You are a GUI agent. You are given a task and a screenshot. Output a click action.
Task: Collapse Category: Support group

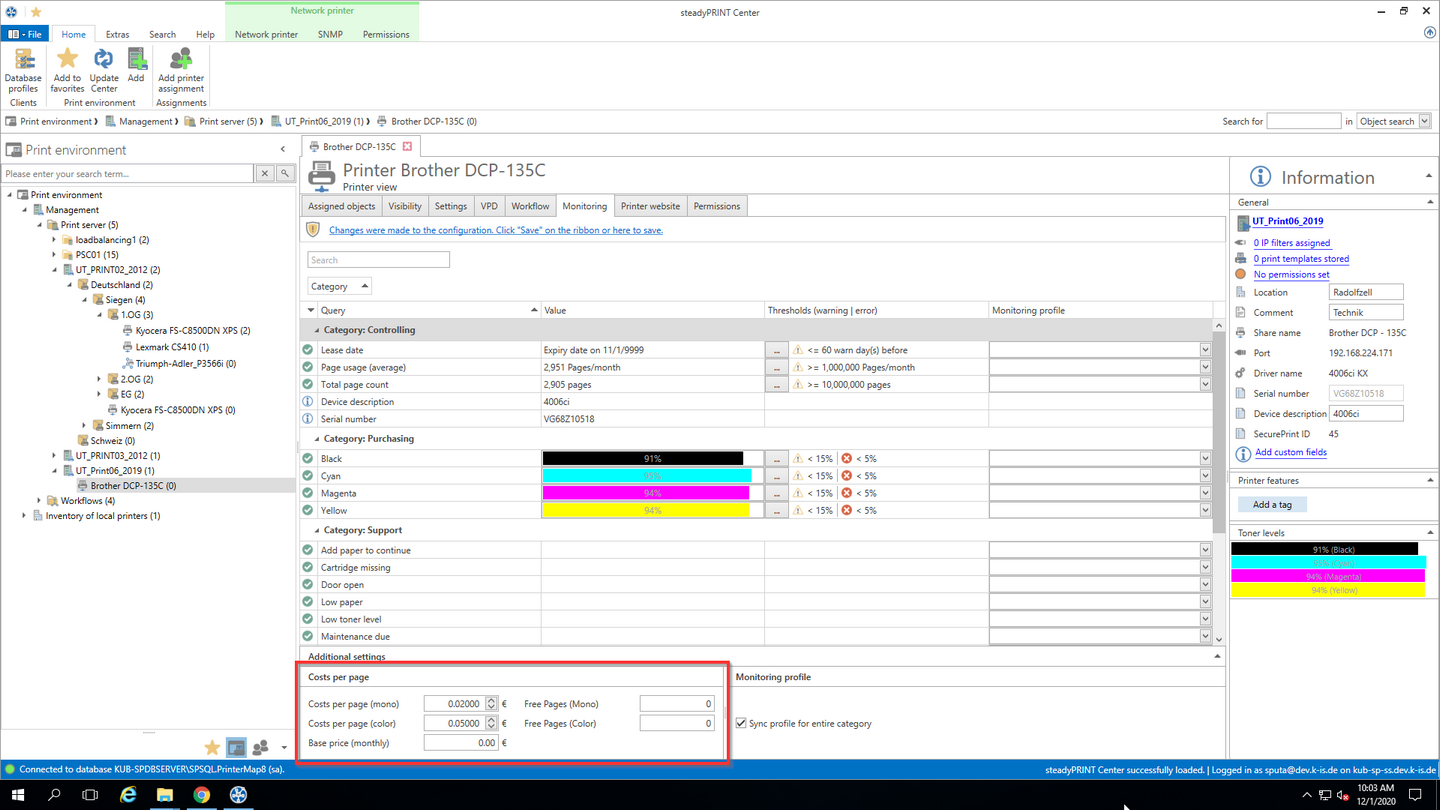(317, 531)
